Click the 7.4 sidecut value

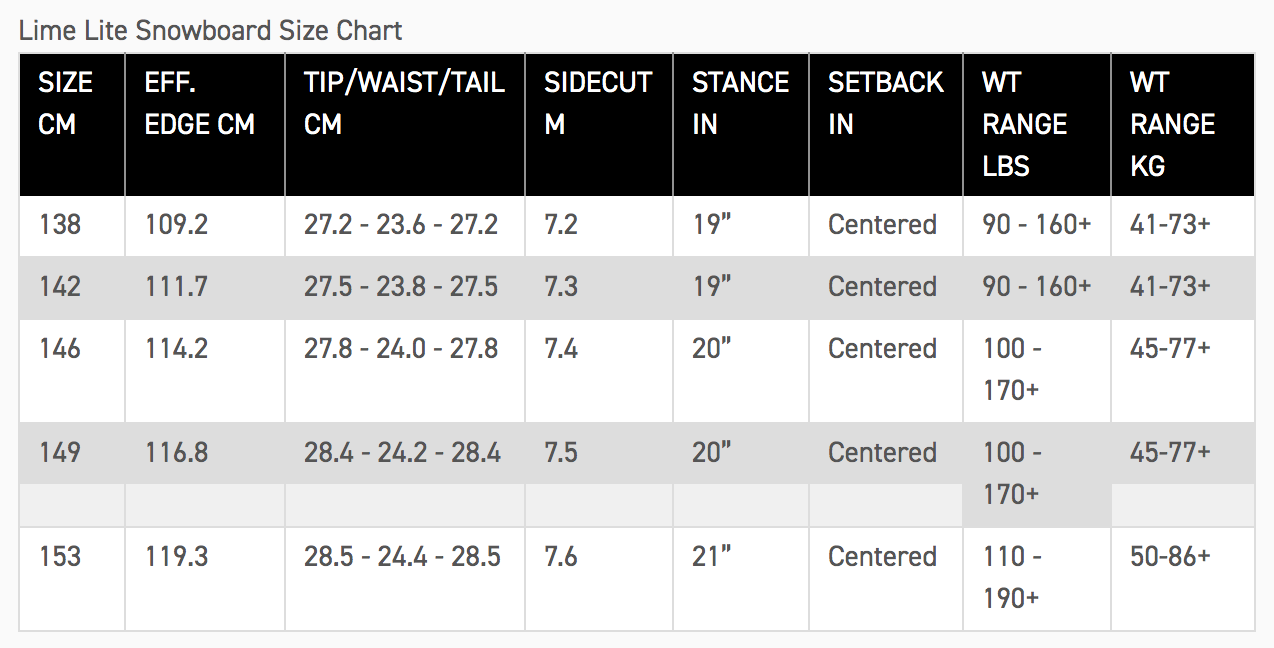pos(561,349)
